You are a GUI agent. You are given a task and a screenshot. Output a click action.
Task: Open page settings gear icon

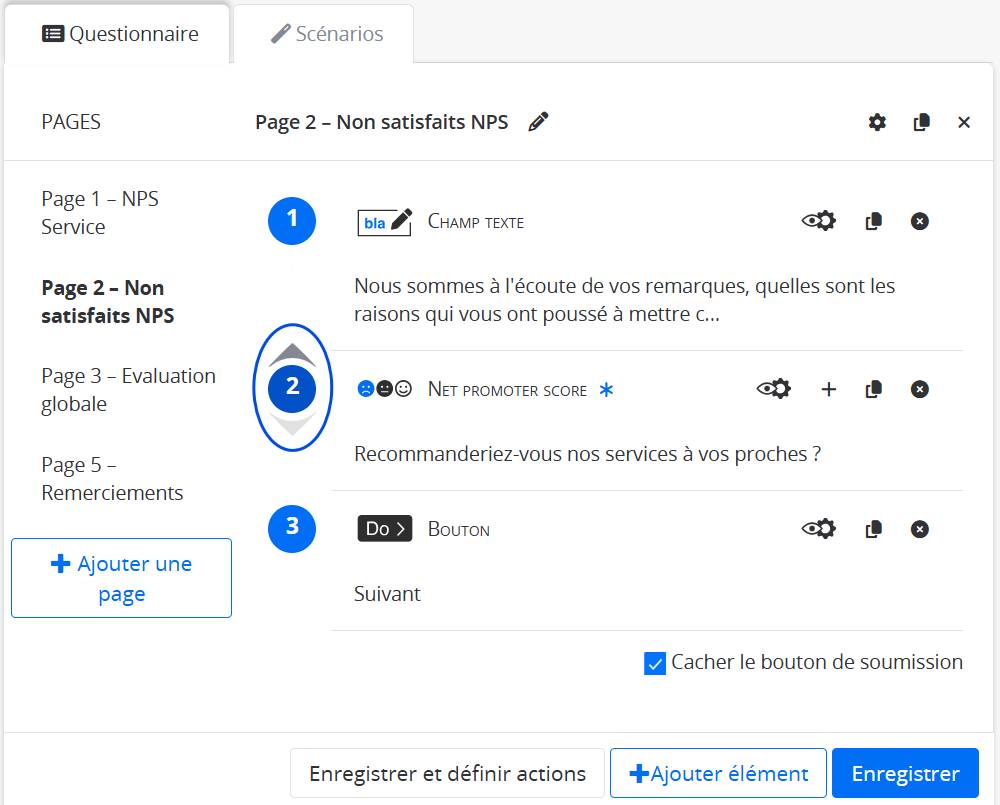click(877, 122)
